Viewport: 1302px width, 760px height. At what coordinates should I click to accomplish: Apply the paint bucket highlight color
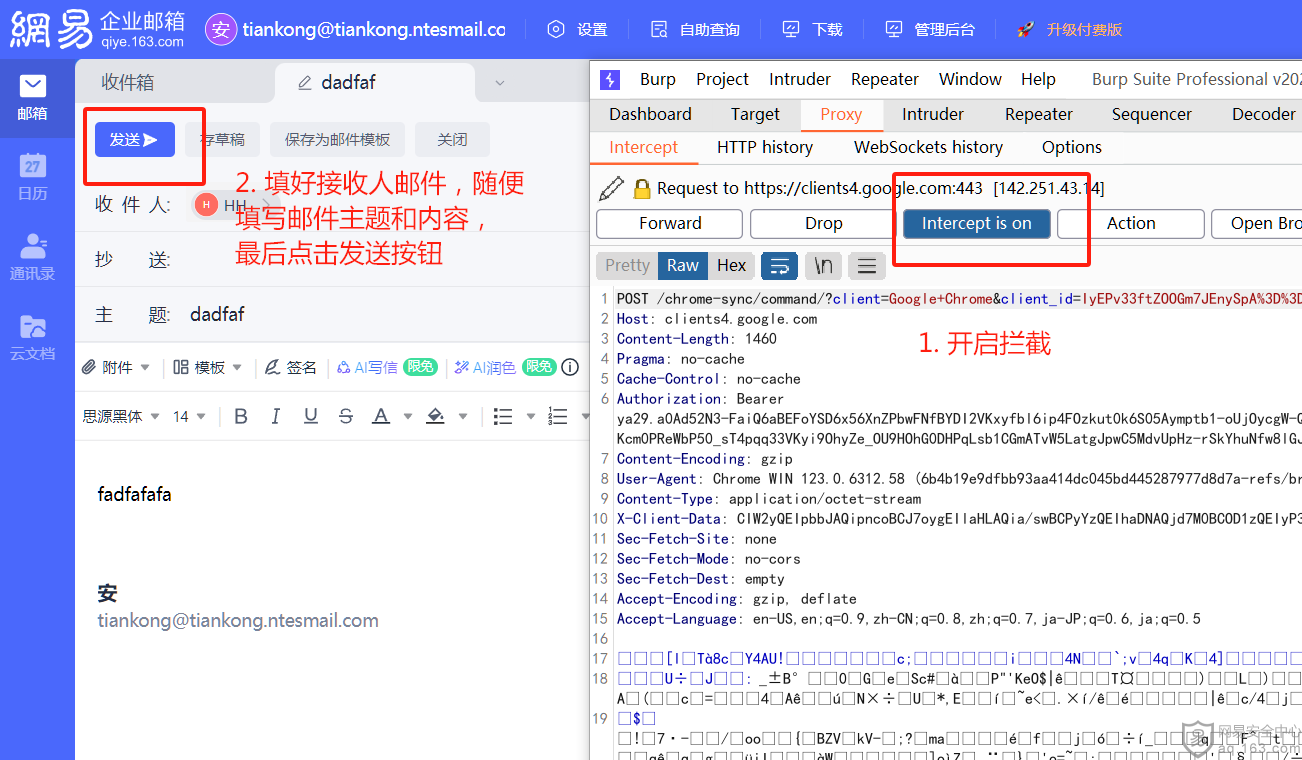coord(435,416)
